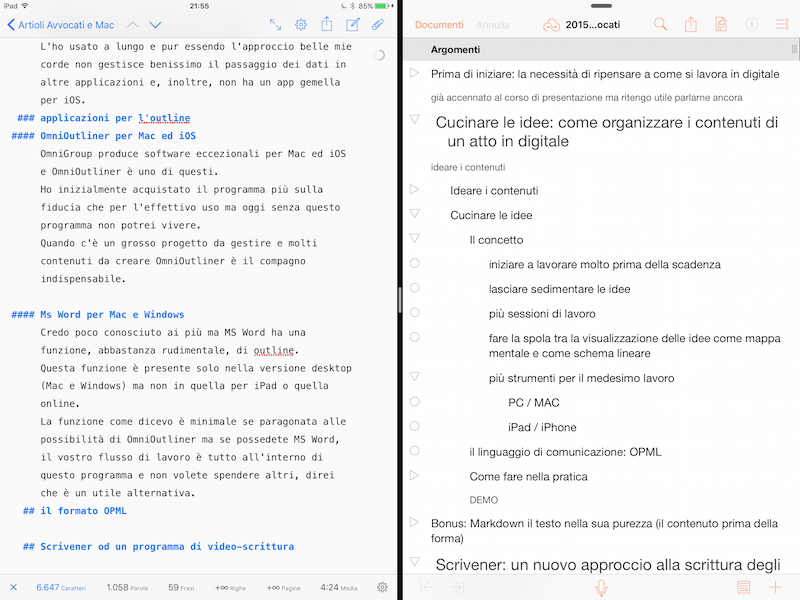Indent row with right arrow button

(458, 587)
